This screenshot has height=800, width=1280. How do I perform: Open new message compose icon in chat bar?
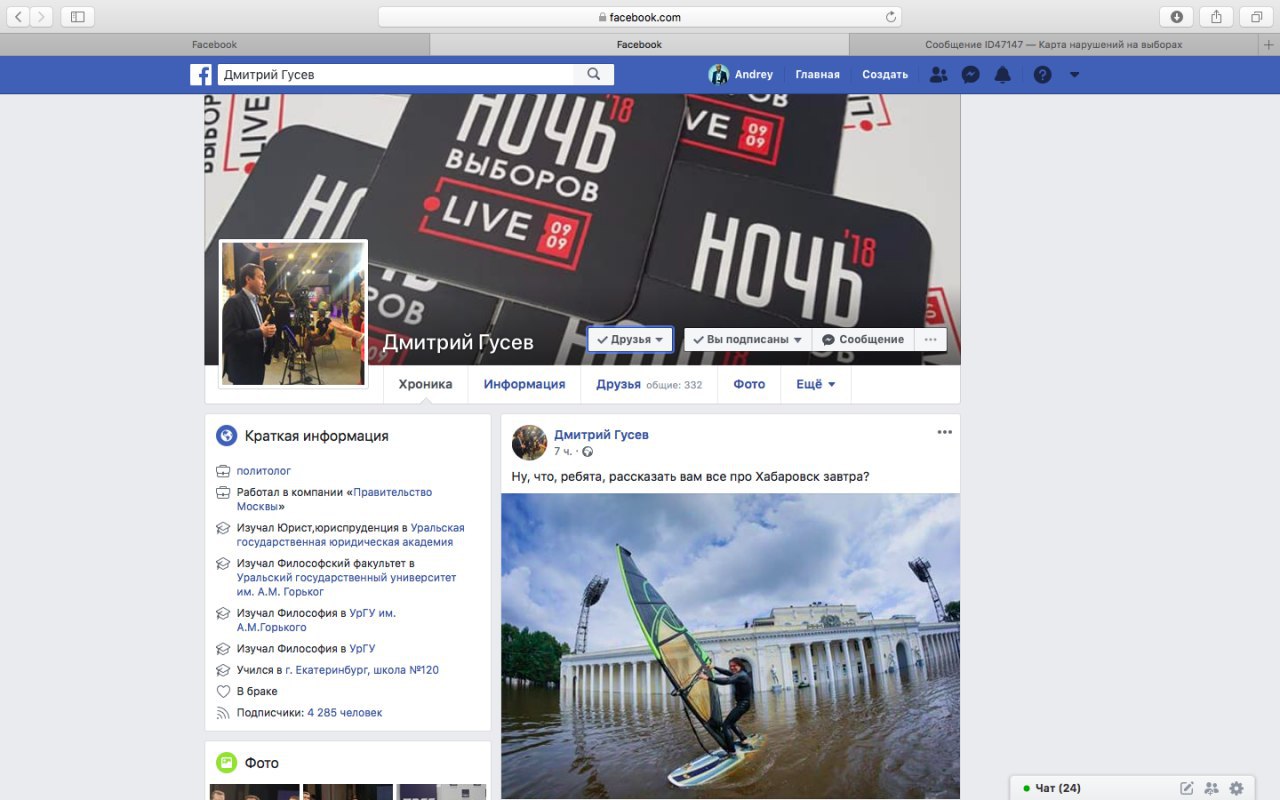coord(1187,788)
